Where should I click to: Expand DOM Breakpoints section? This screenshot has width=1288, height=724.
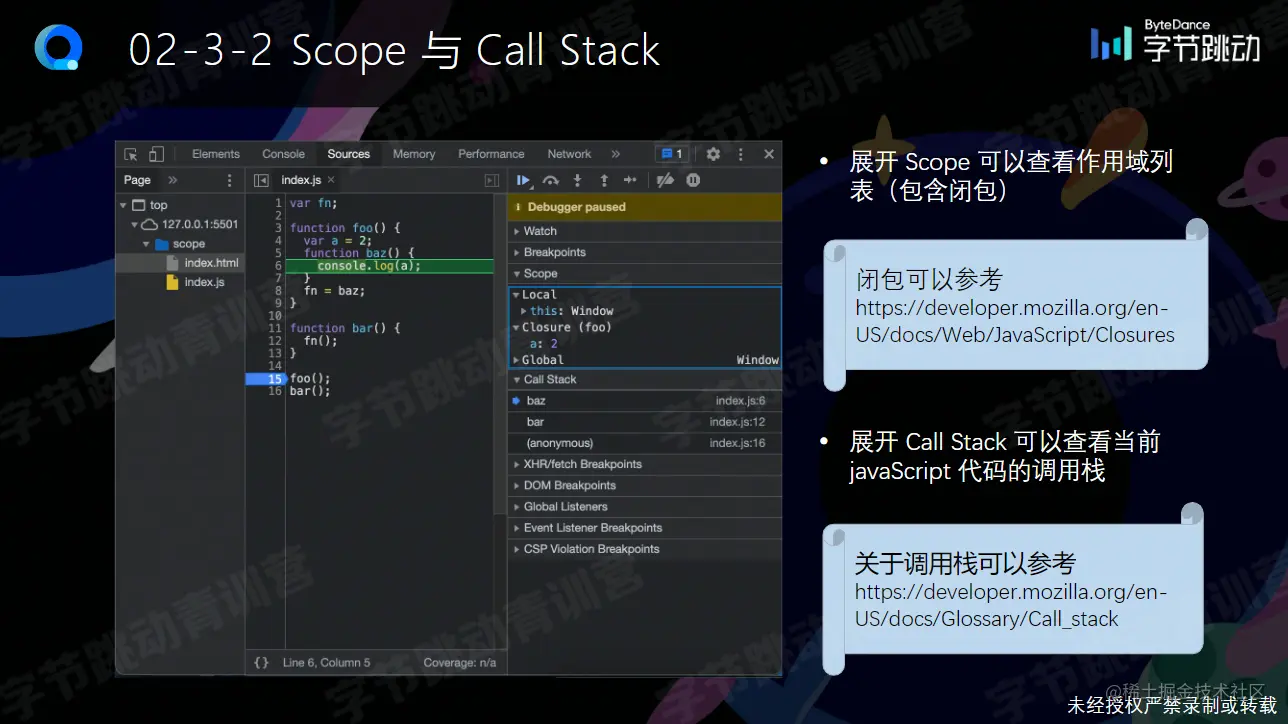coord(644,485)
